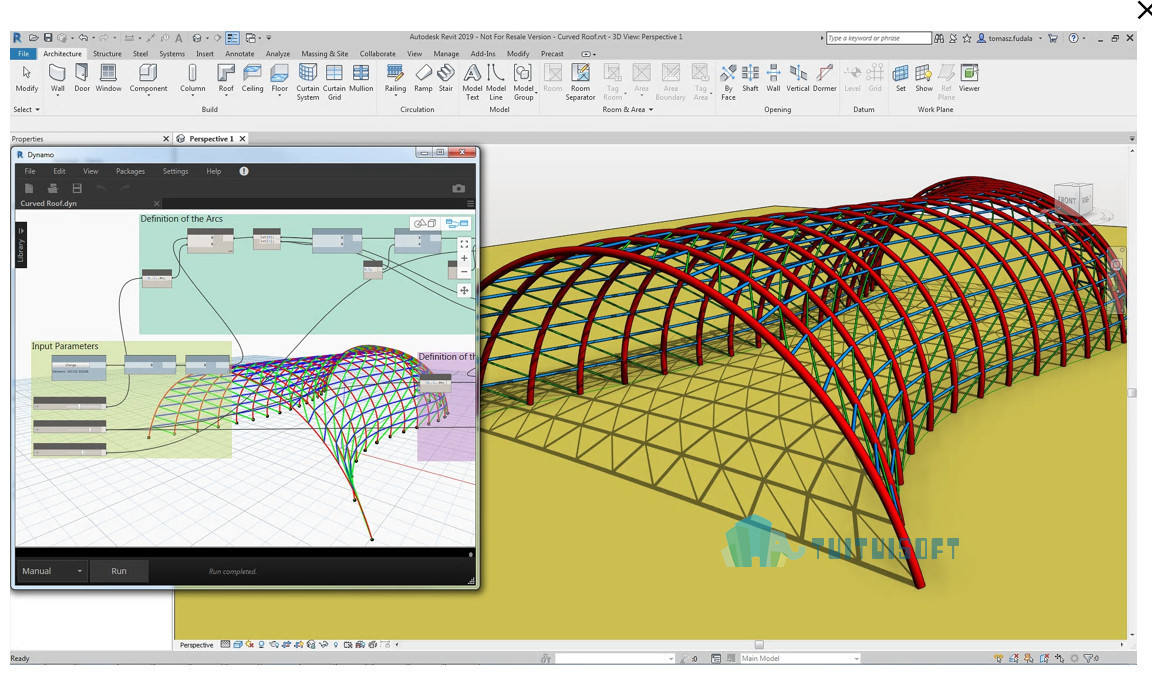This screenshot has width=1152, height=681.
Task: Open the Main Model workset dropdown
Action: coord(799,658)
